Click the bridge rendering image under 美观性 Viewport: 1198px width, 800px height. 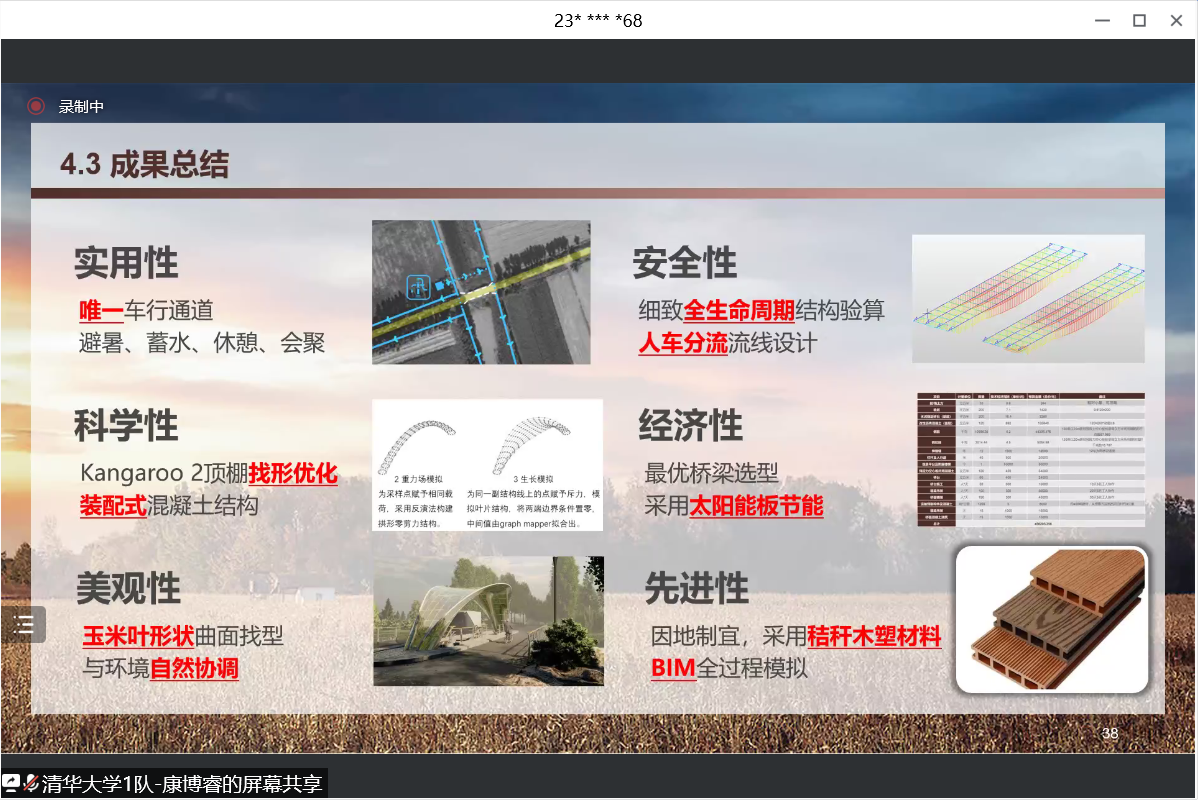pos(488,620)
